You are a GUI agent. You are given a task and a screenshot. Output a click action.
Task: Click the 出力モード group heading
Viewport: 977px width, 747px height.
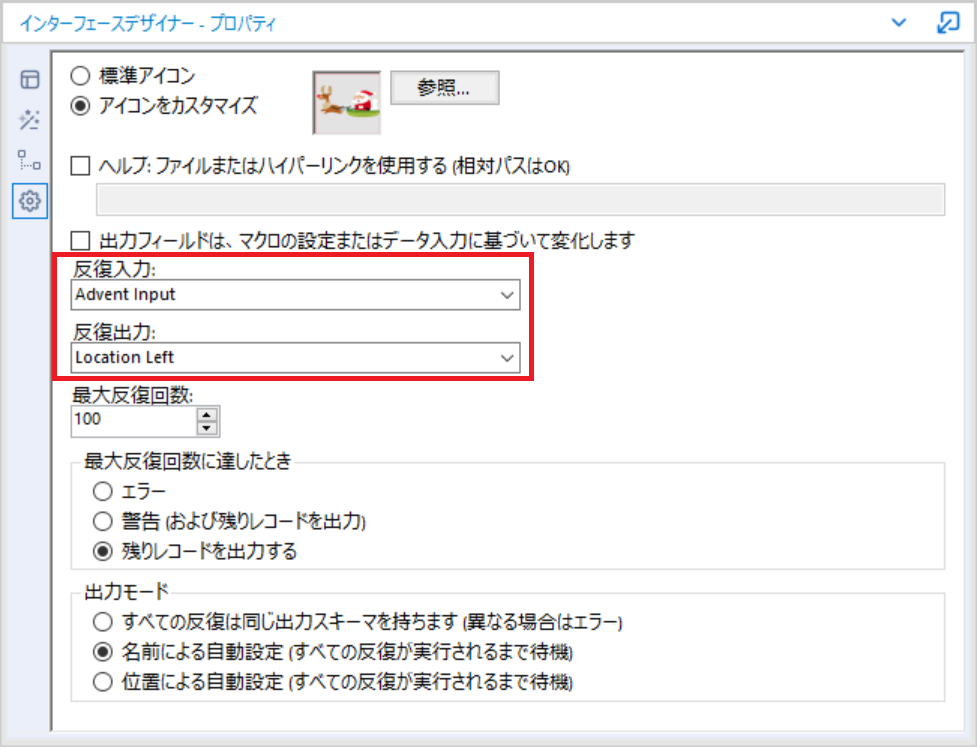pyautogui.click(x=126, y=591)
